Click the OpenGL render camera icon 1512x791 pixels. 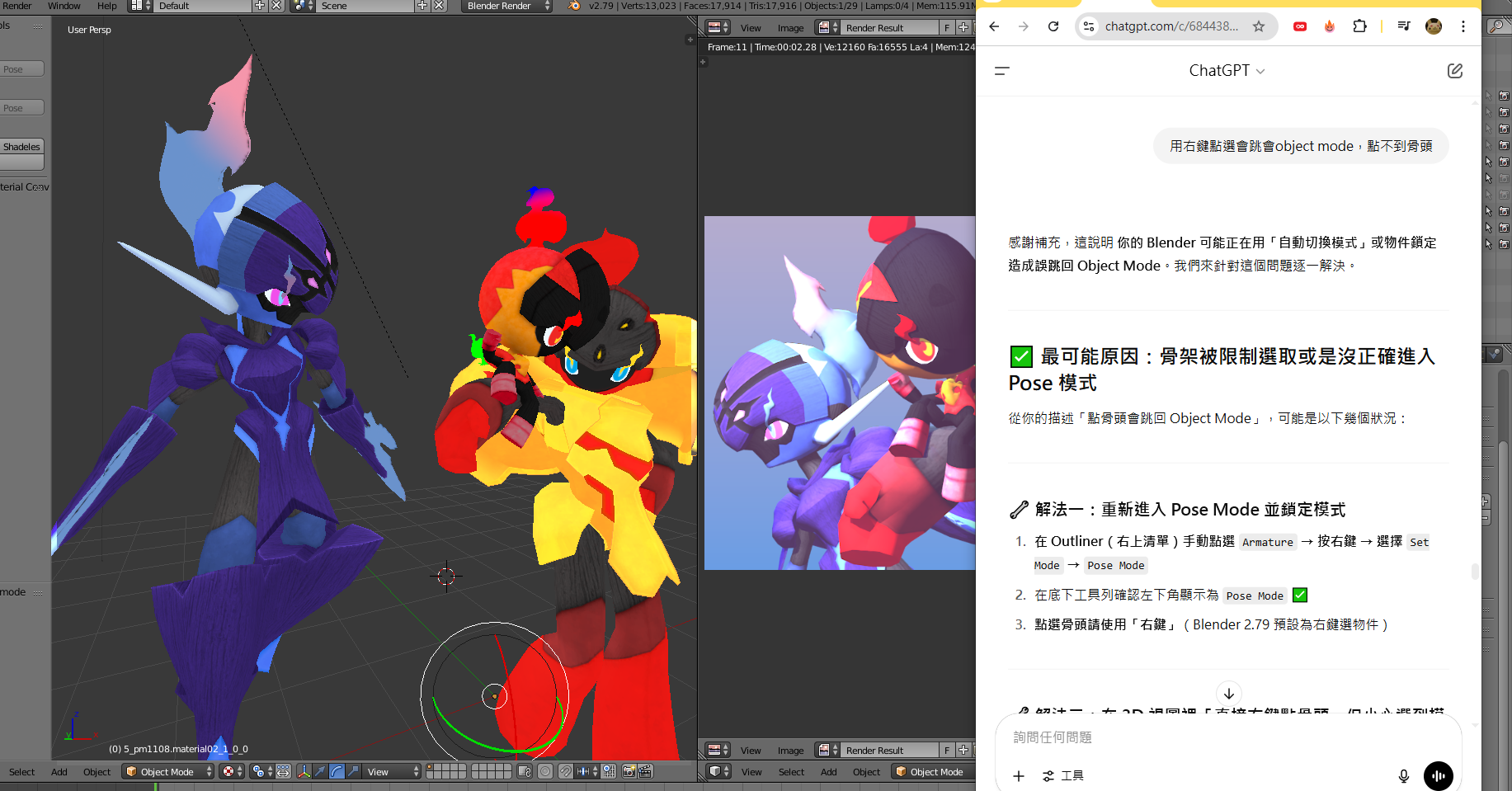click(x=629, y=771)
